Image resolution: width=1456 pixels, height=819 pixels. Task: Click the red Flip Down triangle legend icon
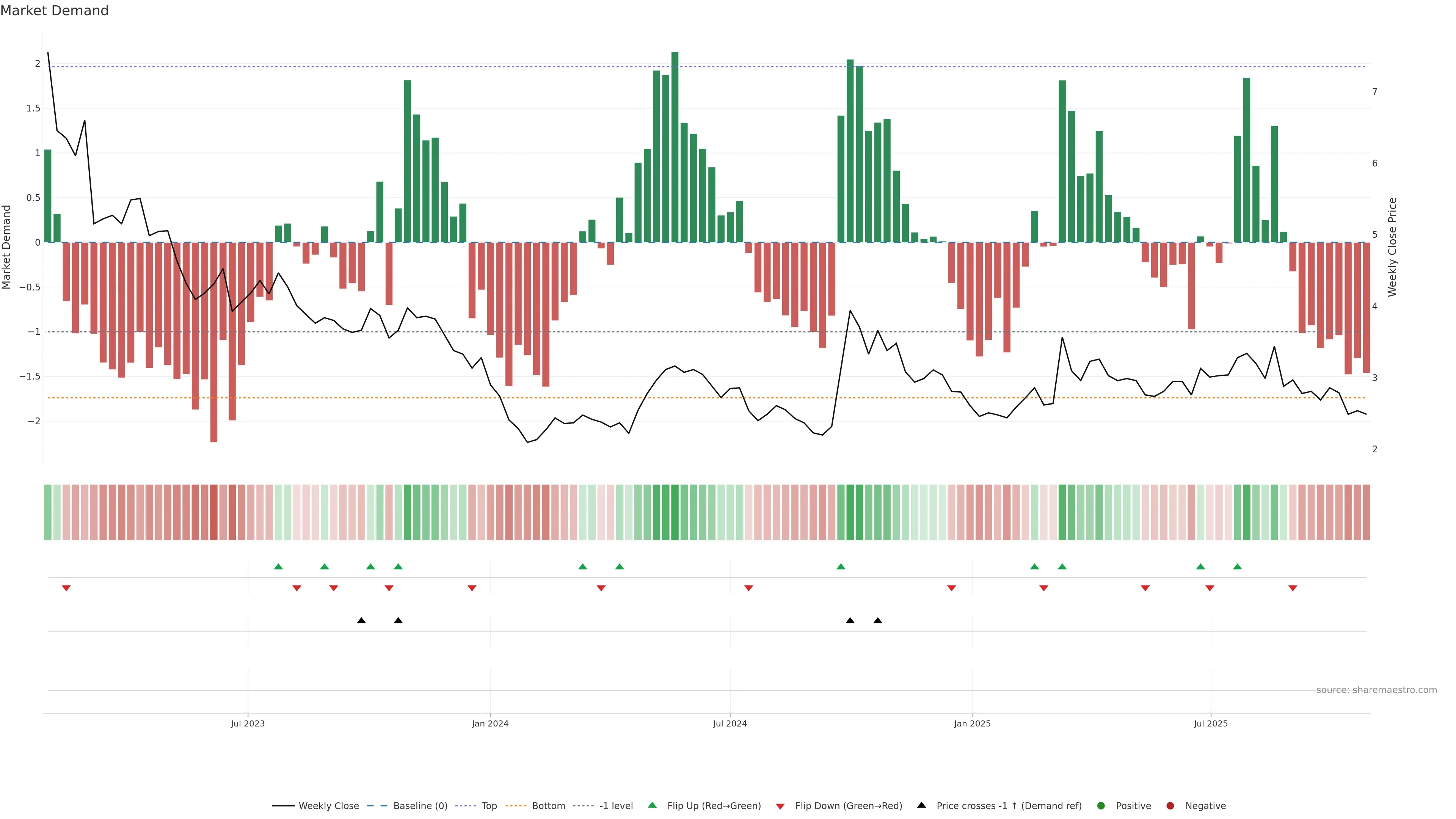pos(780,806)
